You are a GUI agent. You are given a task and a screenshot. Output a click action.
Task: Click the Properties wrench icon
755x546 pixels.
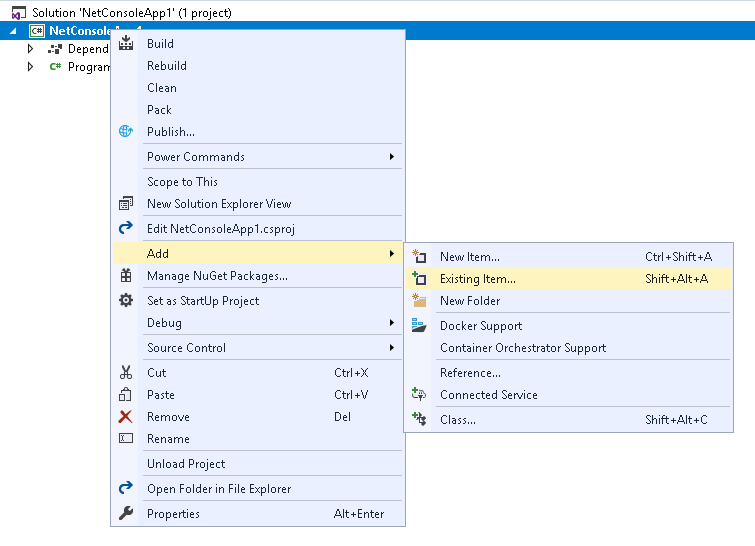coord(126,514)
